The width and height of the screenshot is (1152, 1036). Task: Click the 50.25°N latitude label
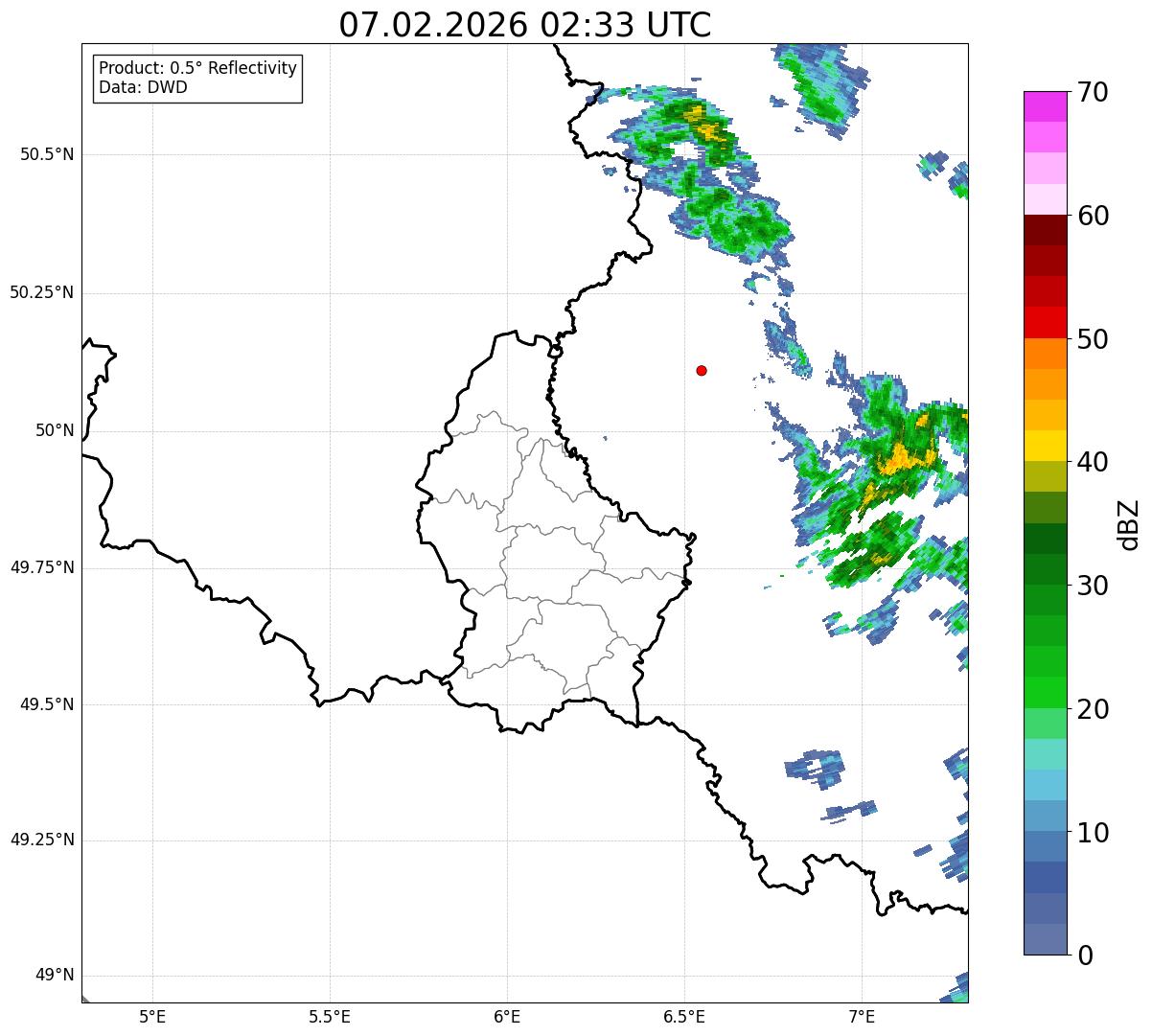pyautogui.click(x=41, y=292)
